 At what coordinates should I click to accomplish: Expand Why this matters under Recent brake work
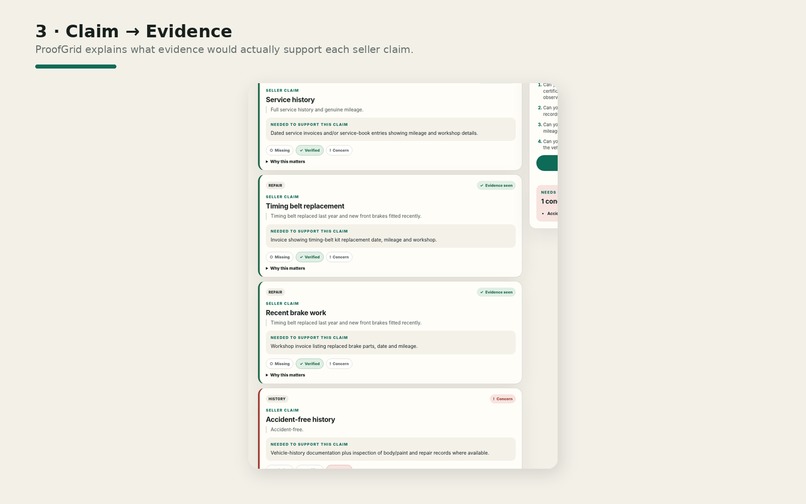point(285,375)
